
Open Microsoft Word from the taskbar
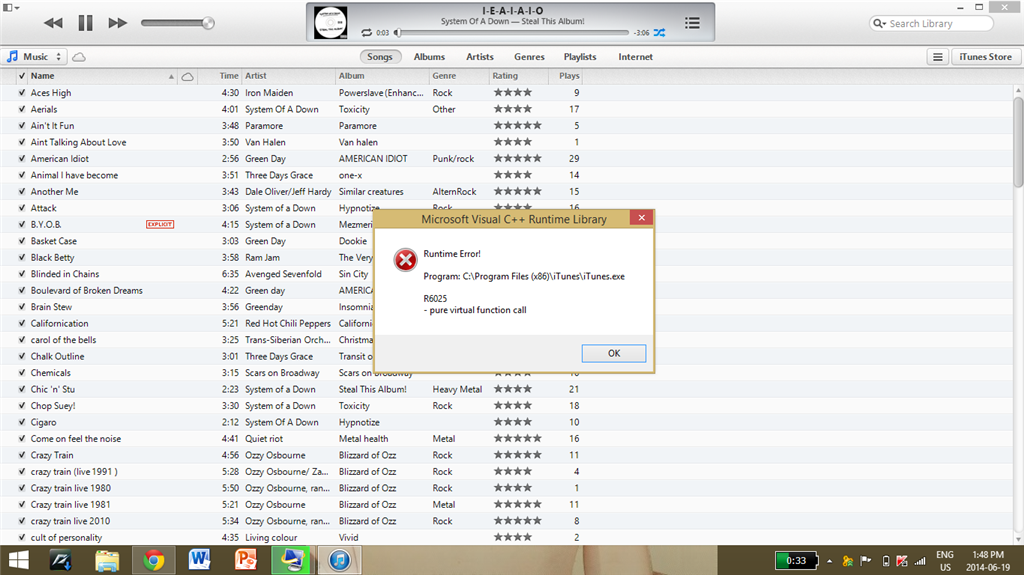click(x=199, y=560)
